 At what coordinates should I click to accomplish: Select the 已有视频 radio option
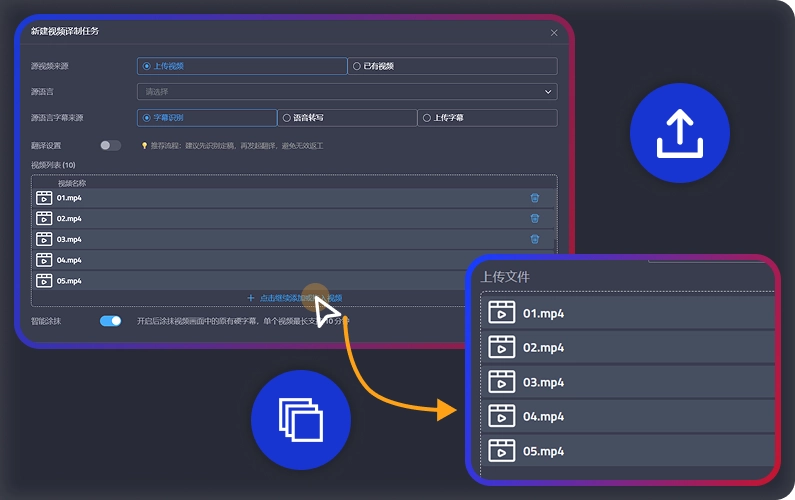[x=357, y=66]
